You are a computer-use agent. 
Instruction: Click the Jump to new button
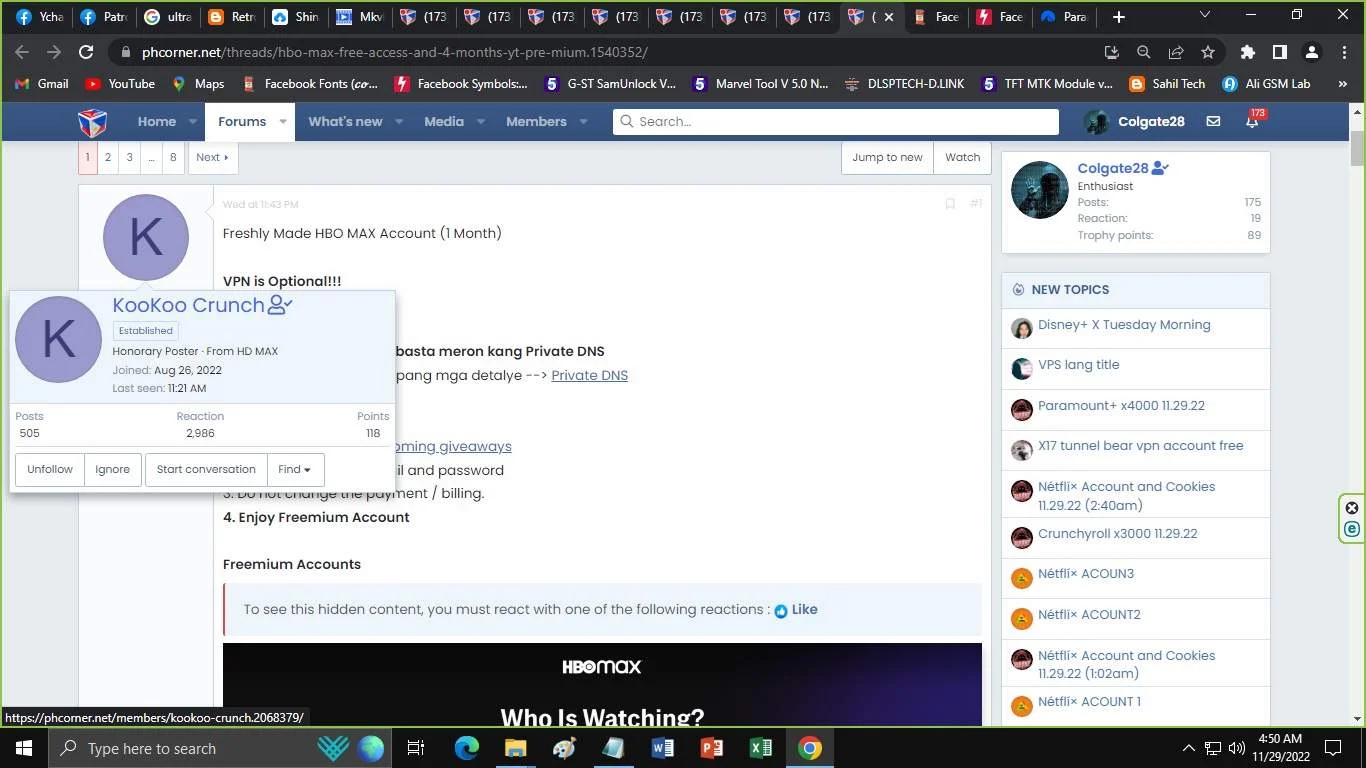click(x=887, y=157)
